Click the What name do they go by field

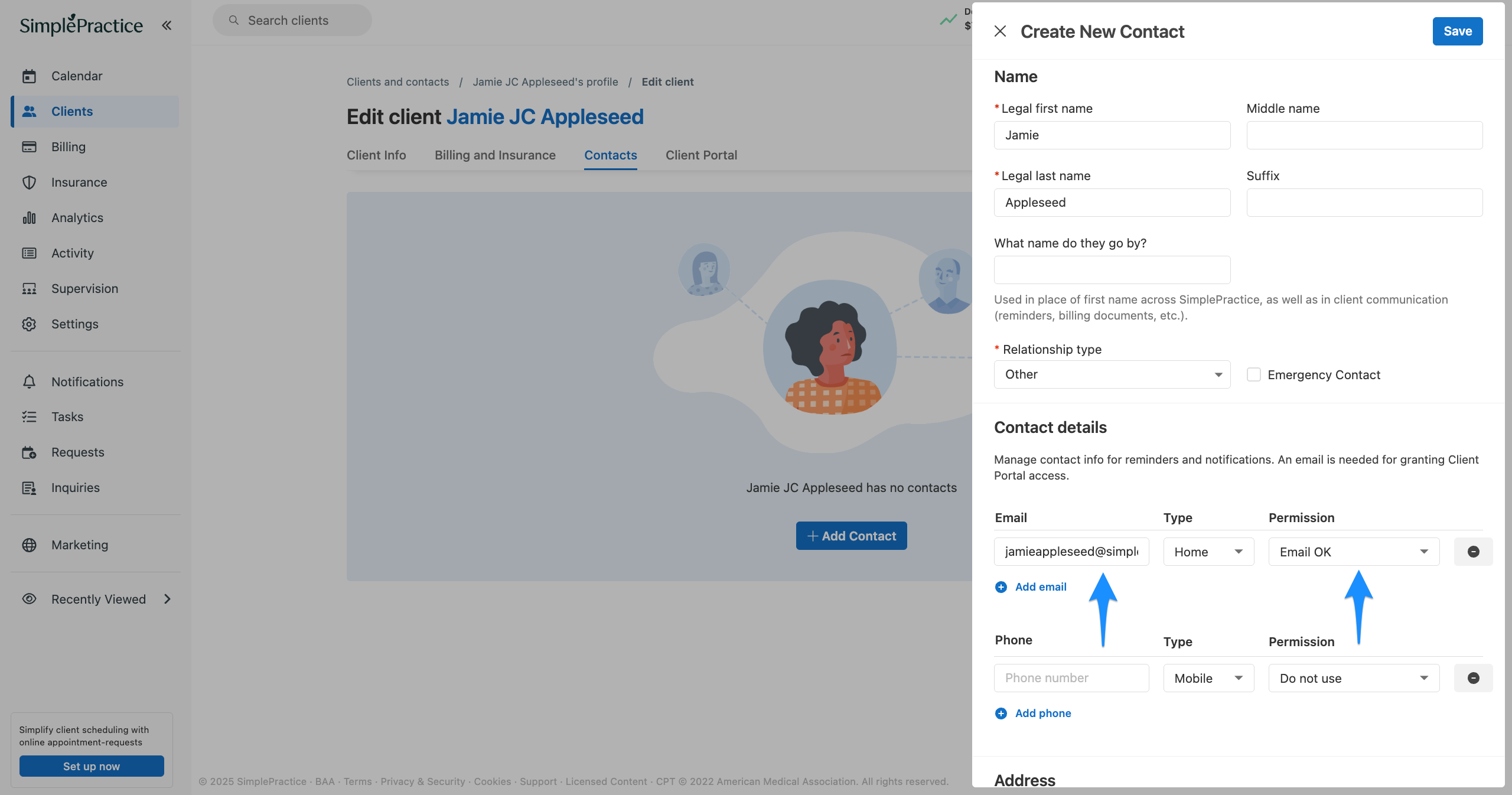point(1112,270)
